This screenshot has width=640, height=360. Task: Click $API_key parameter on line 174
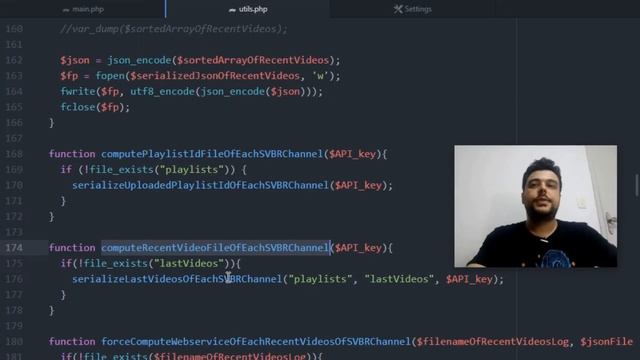tap(358, 248)
